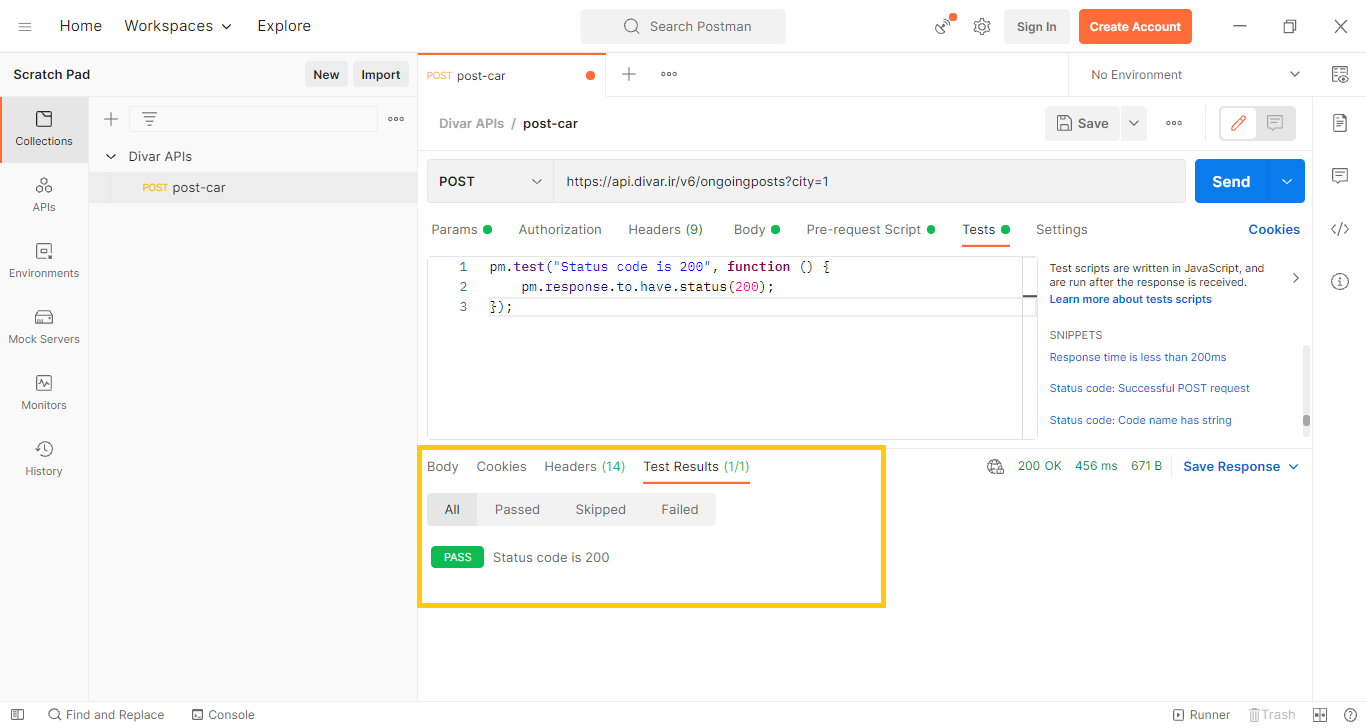Open request three-dot options beside Save

(1174, 123)
